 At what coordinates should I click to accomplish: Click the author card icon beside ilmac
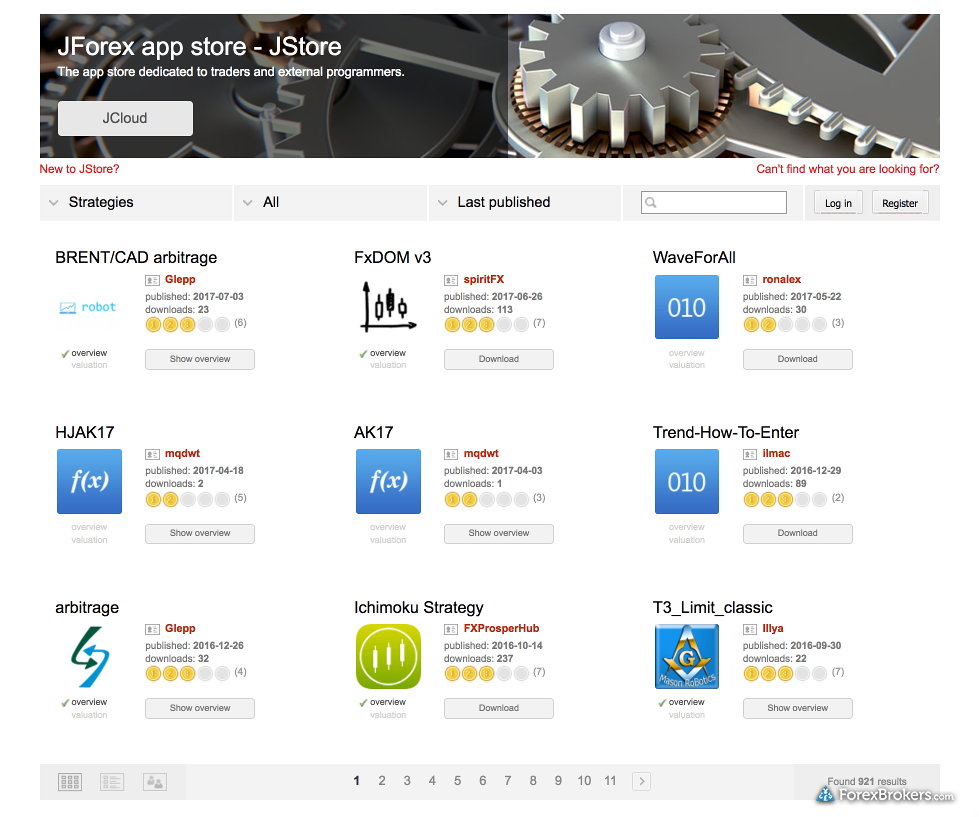(x=750, y=454)
